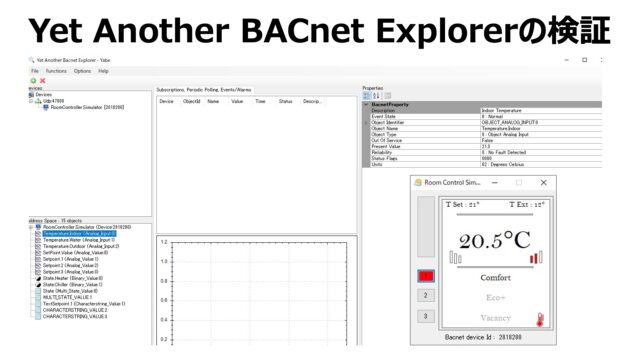
Task: Click the property pages icon in Properties
Action: point(388,96)
